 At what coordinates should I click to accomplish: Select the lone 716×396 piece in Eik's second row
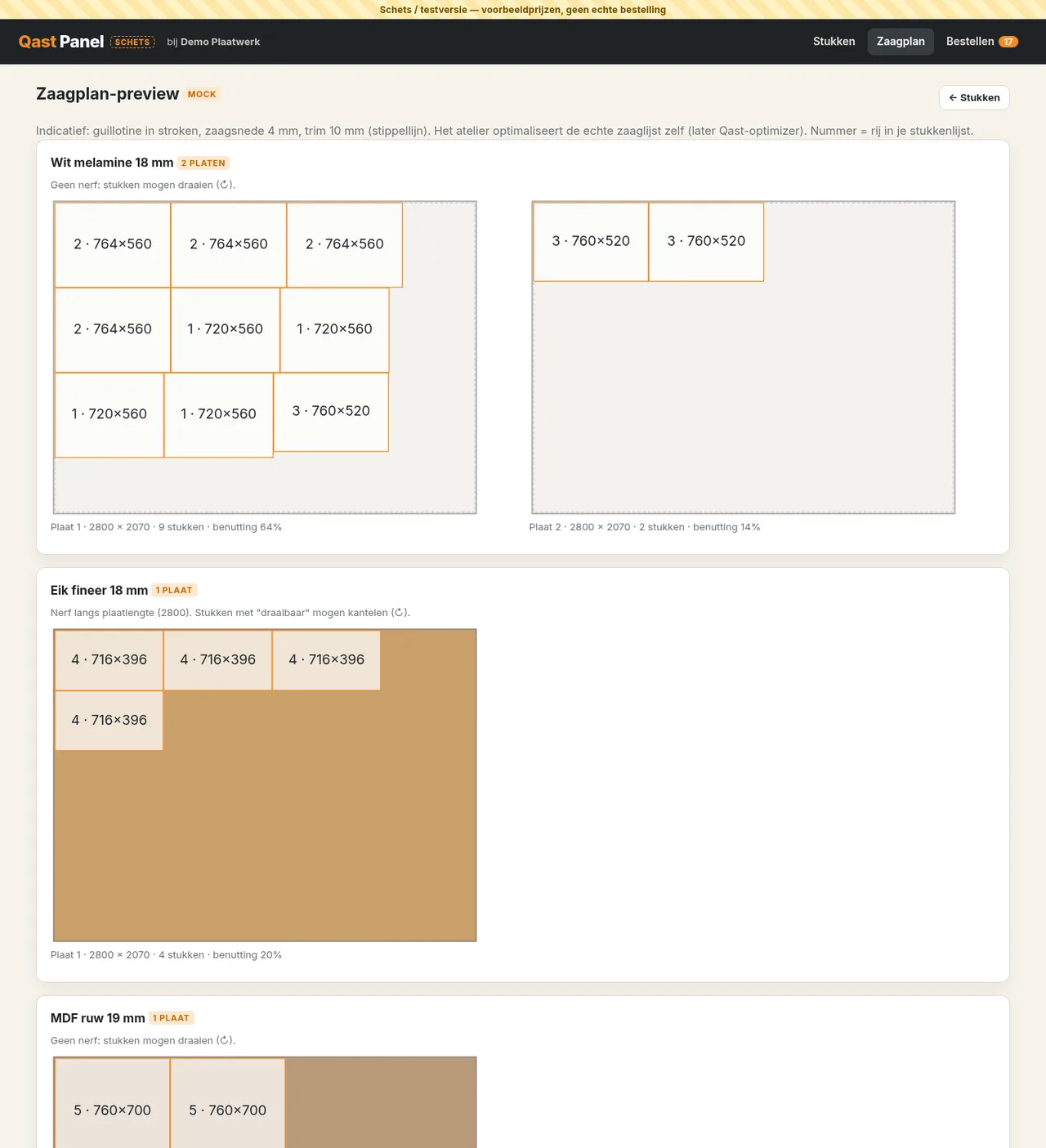click(109, 720)
